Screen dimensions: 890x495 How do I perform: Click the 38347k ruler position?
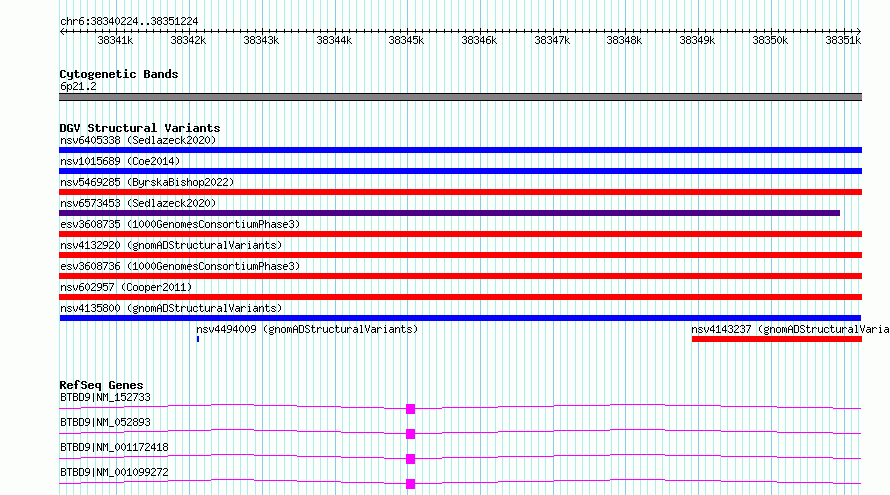[552, 40]
